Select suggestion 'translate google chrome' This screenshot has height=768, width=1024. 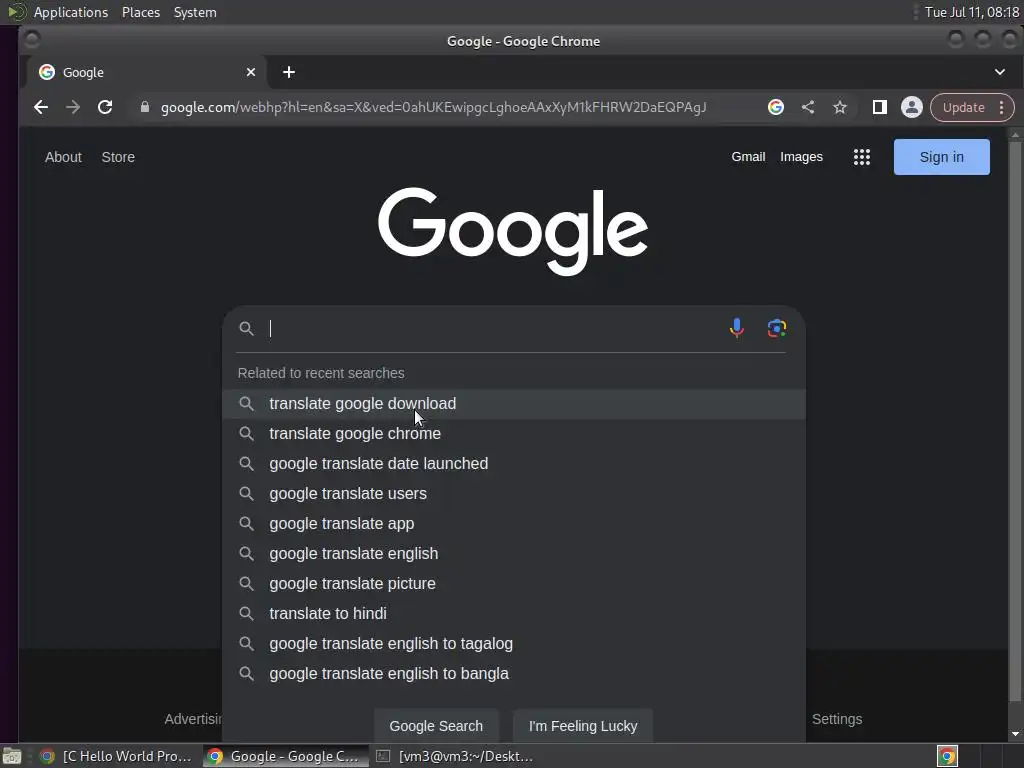pyautogui.click(x=513, y=434)
